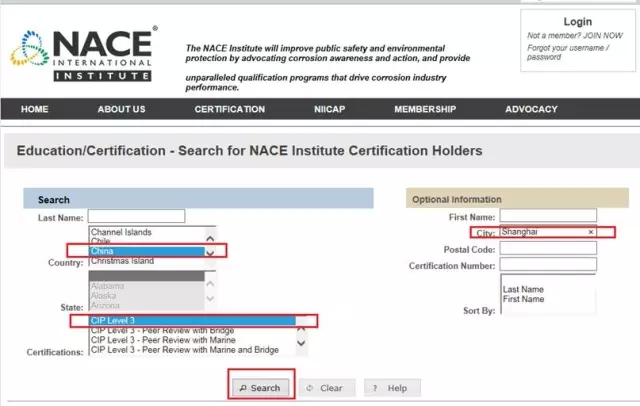Open Help using the question mark button
The image size is (640, 406).
pos(392,388)
